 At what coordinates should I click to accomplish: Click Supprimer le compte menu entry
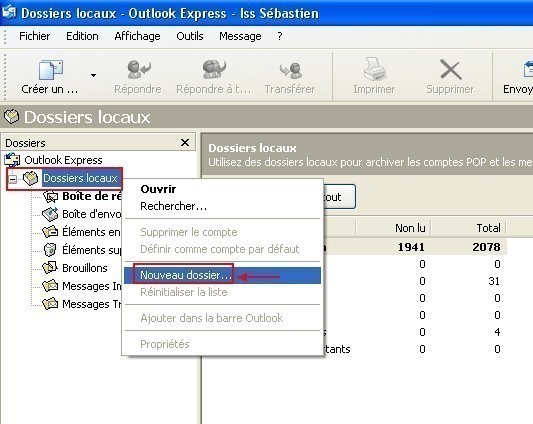pyautogui.click(x=222, y=232)
